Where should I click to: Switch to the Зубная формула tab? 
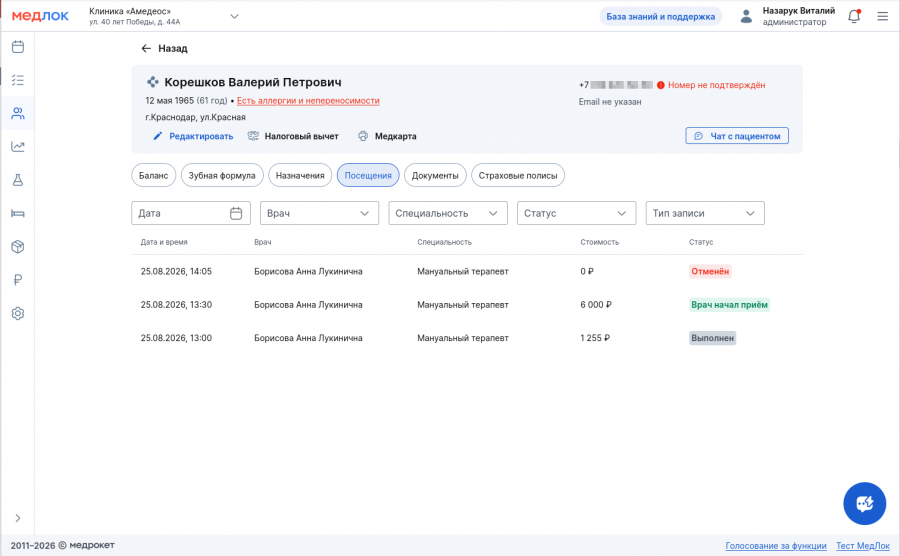click(x=222, y=176)
